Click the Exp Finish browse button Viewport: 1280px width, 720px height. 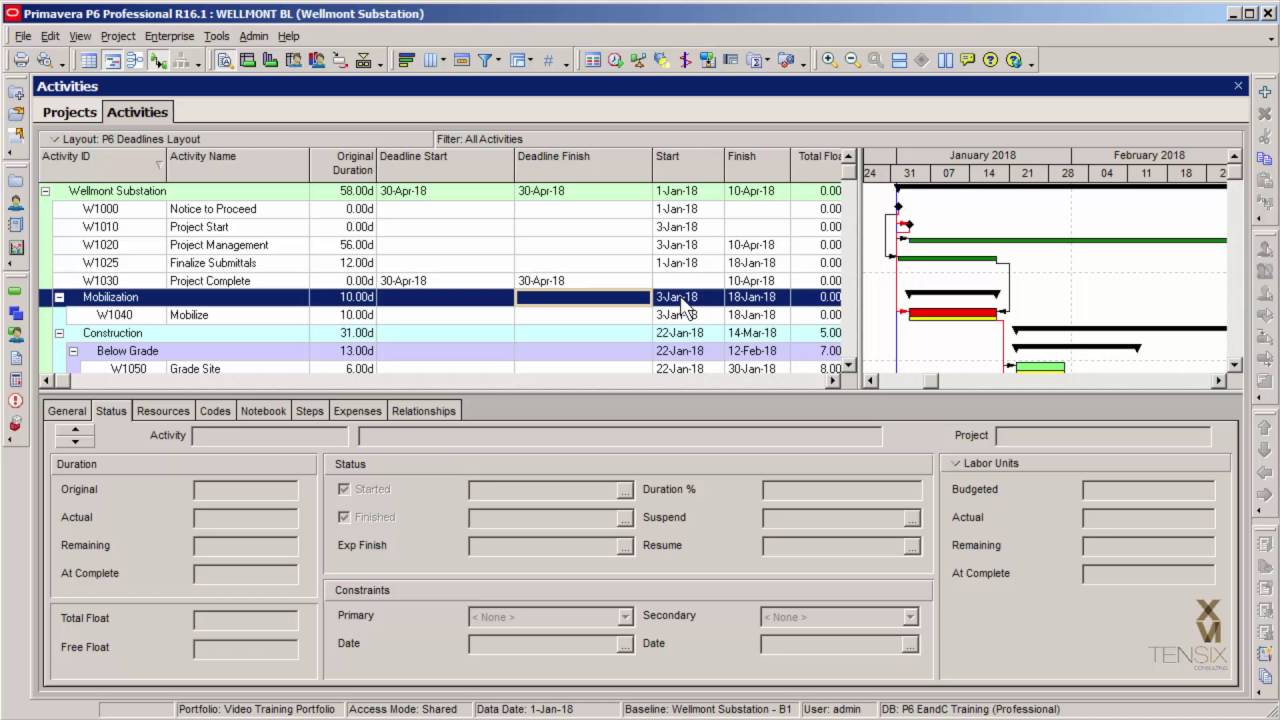coord(625,546)
